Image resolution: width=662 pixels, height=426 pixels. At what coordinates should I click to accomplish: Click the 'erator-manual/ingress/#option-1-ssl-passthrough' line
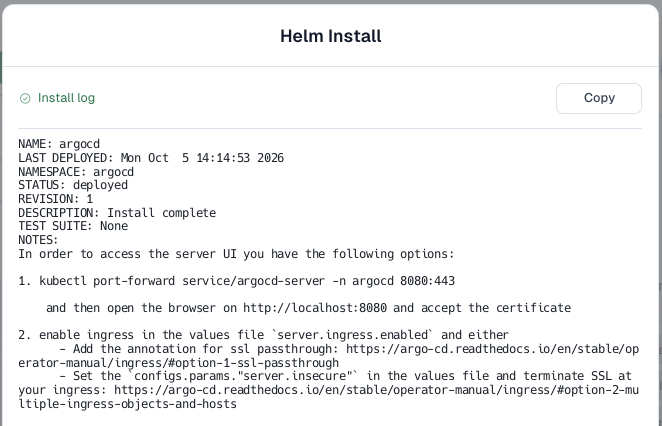pyautogui.click(x=179, y=363)
